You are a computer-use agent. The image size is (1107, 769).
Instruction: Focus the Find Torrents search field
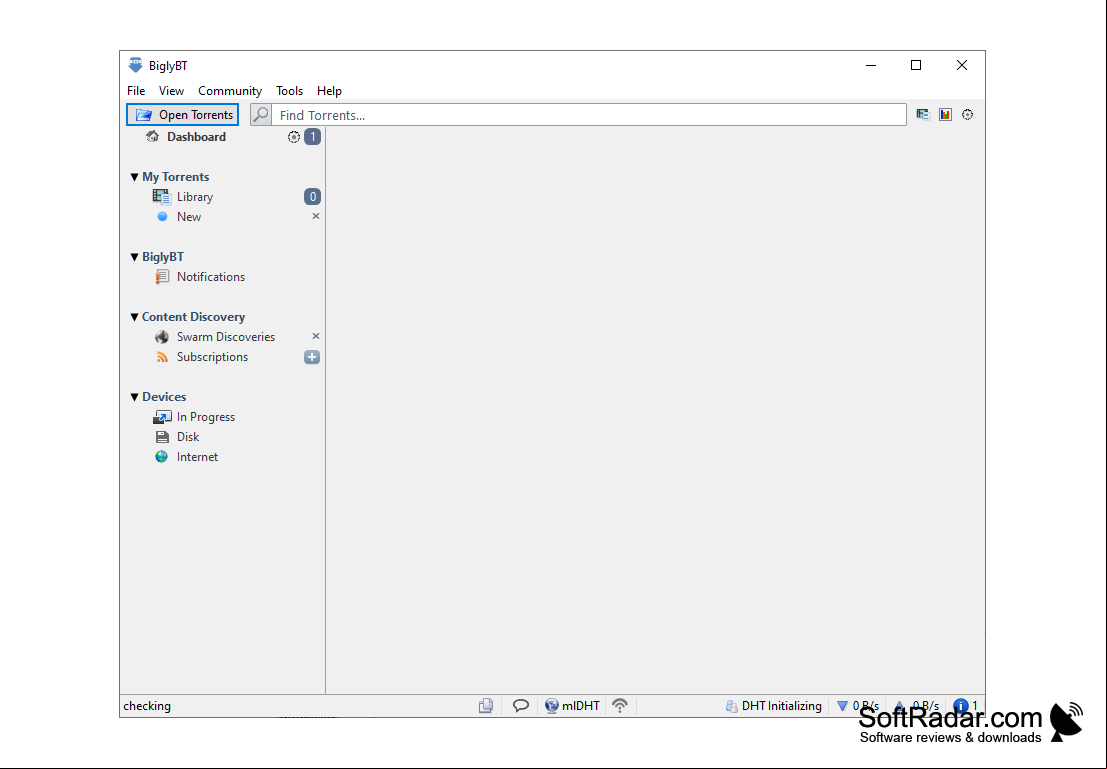coord(589,115)
